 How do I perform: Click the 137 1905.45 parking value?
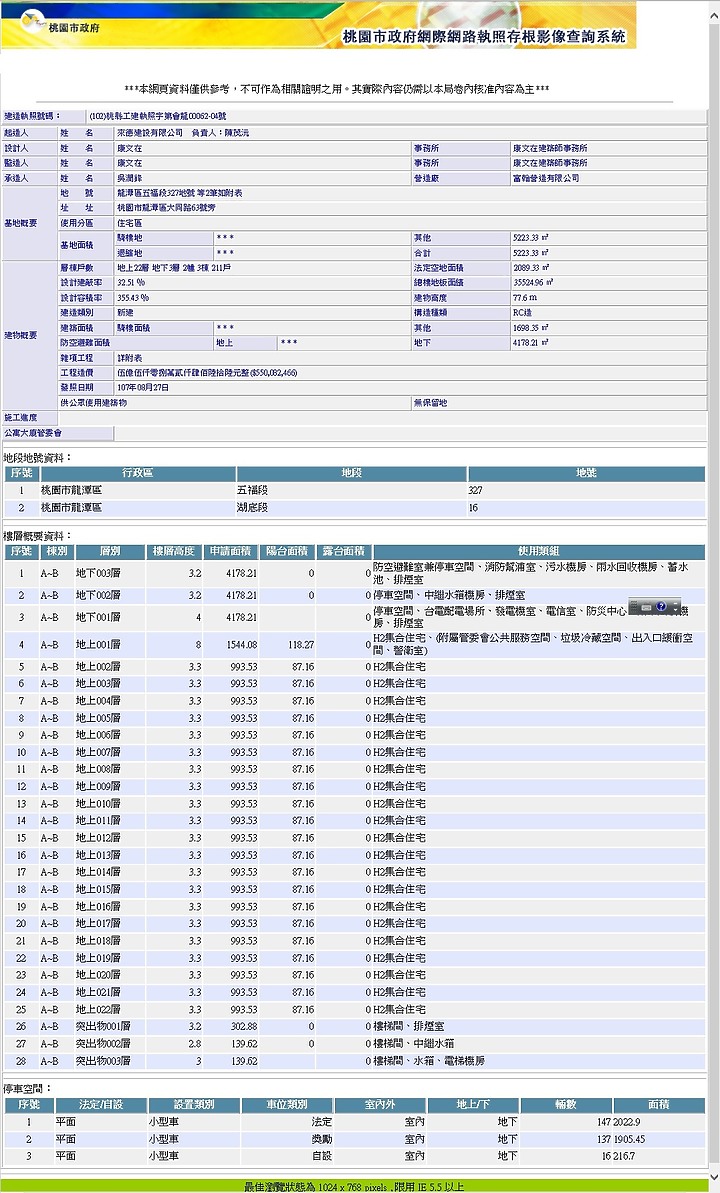click(620, 1139)
